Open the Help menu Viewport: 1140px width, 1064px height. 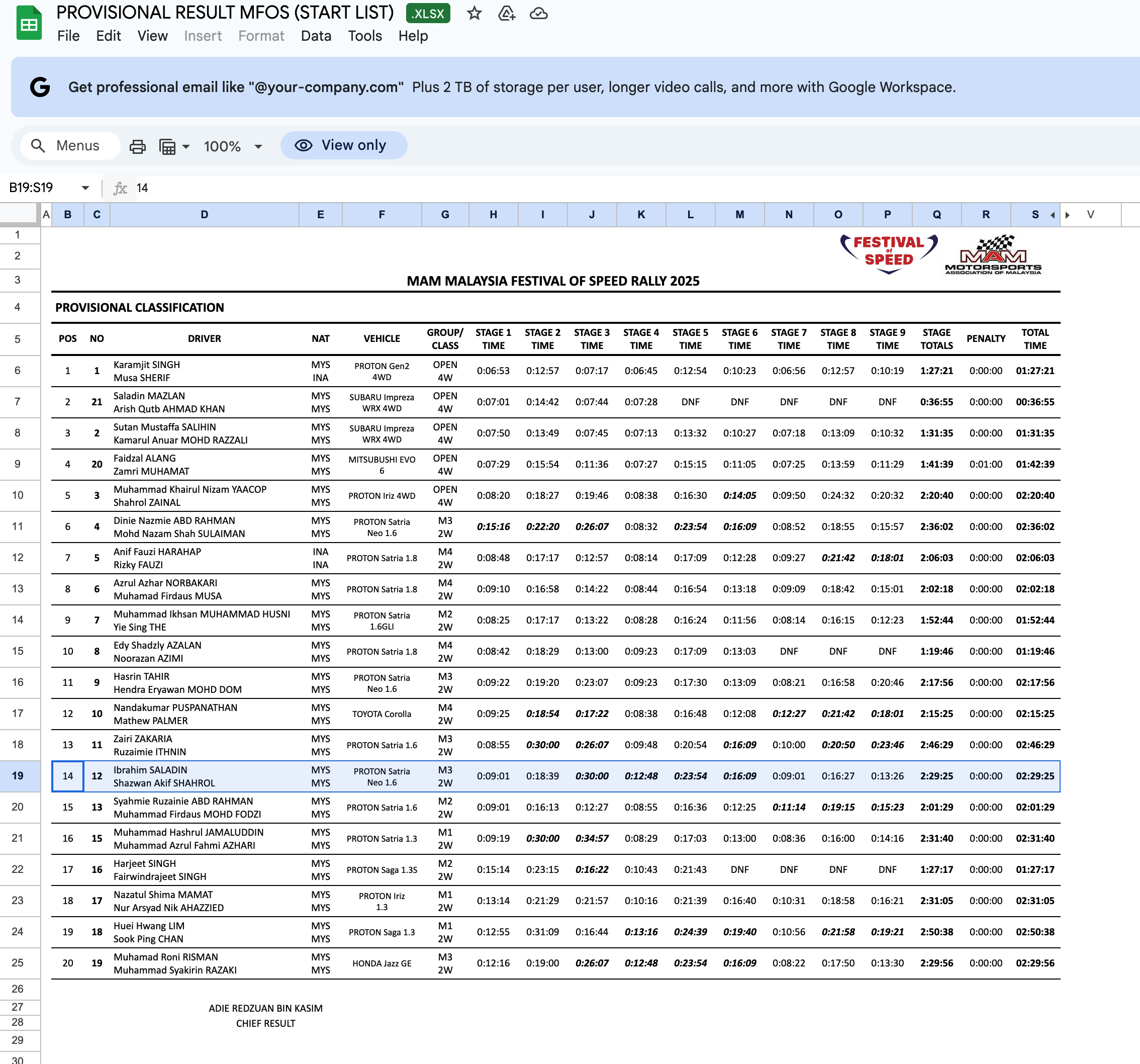pyautogui.click(x=413, y=36)
